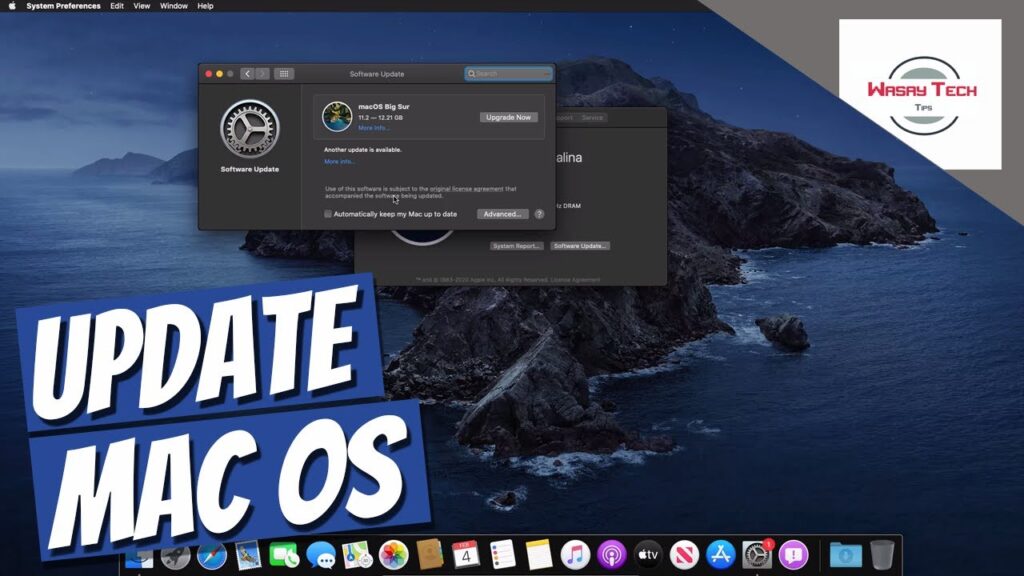
Task: Open the Downloads folder stack in dock
Action: tap(846, 555)
